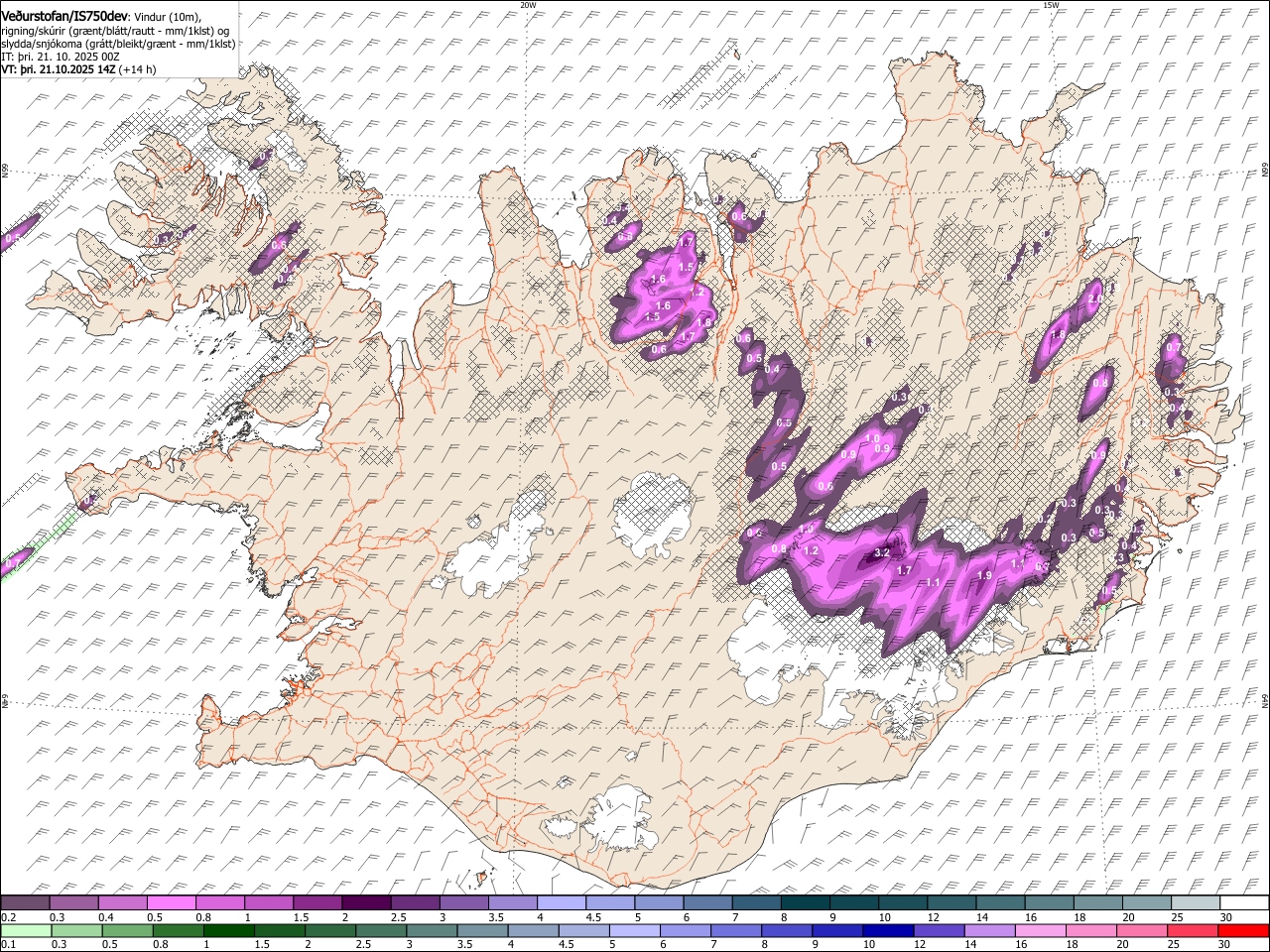Select upper legend row swatch labeled 7
Viewport: 1270px width, 952px height.
click(755, 903)
